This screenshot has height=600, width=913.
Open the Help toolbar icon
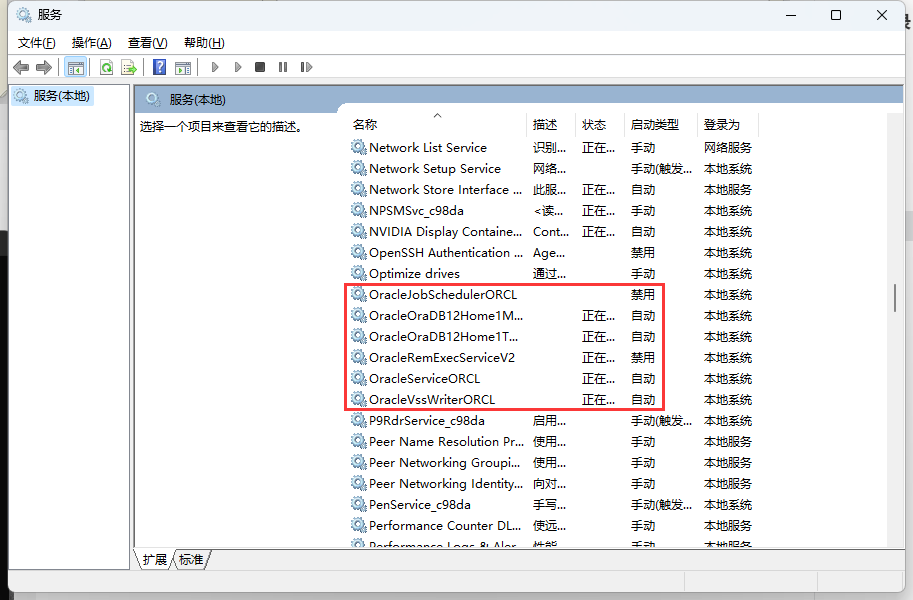pyautogui.click(x=159, y=68)
